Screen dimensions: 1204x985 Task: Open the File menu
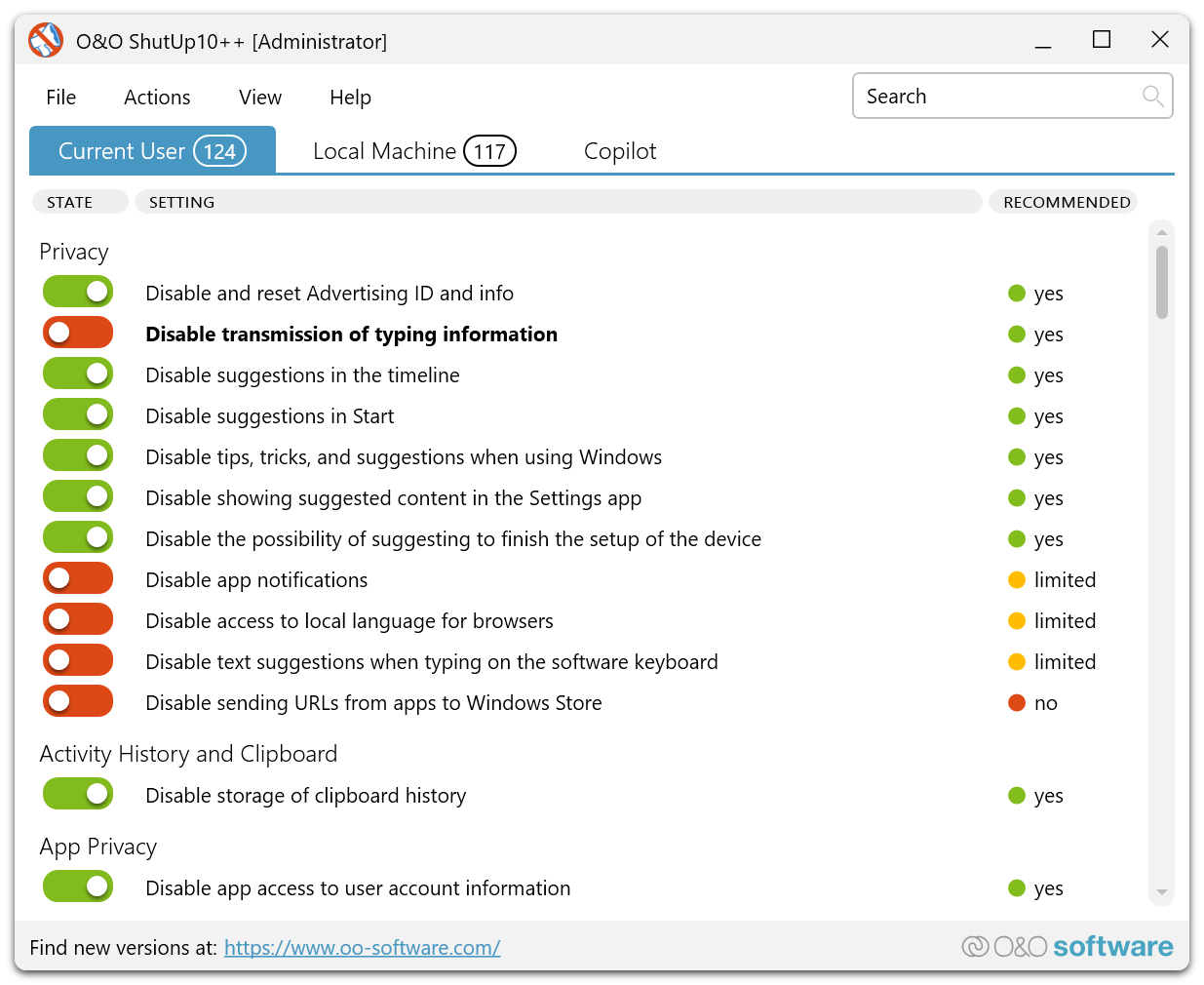point(60,98)
